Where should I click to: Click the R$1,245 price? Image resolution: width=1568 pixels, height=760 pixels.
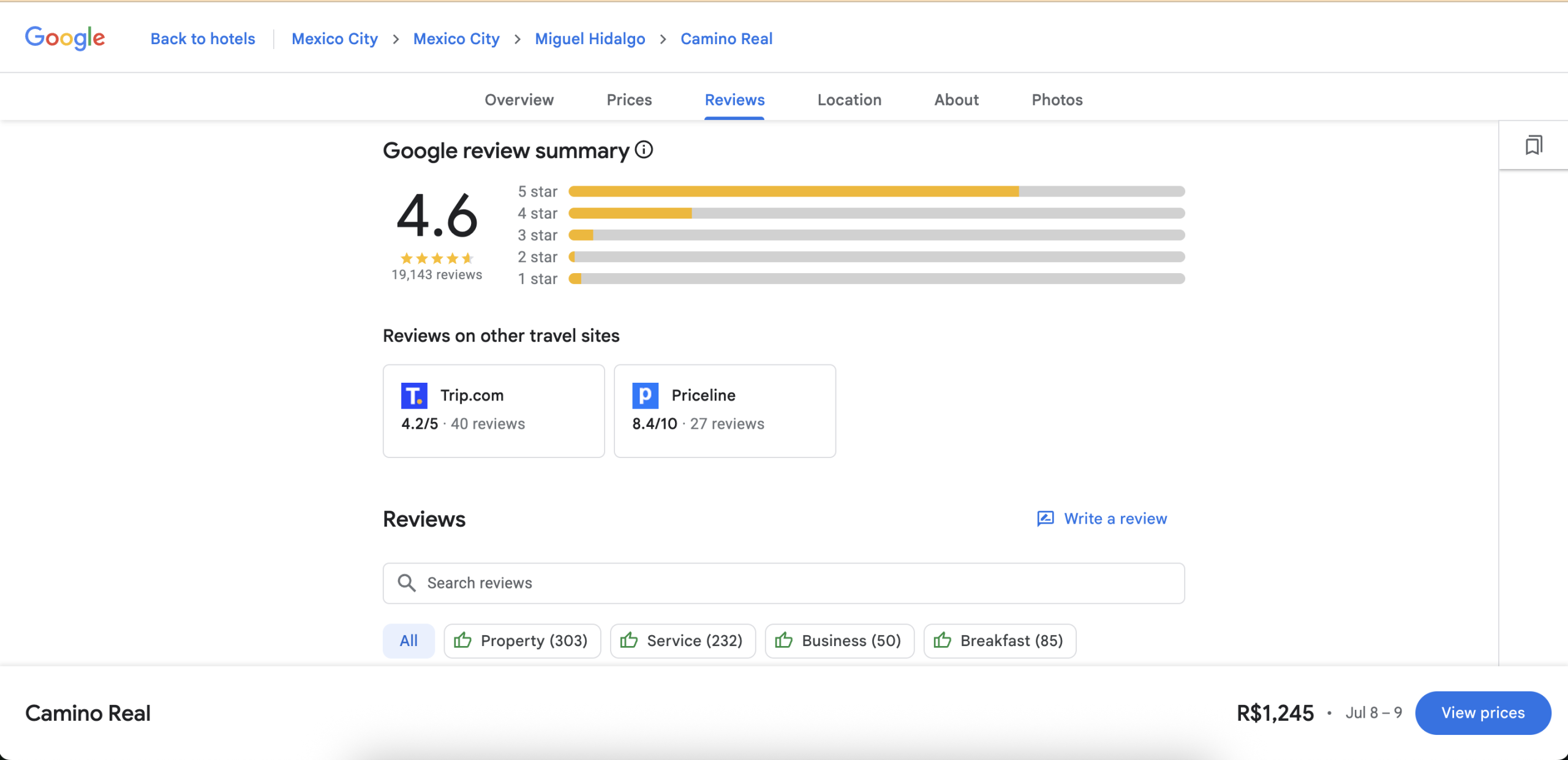click(x=1275, y=713)
